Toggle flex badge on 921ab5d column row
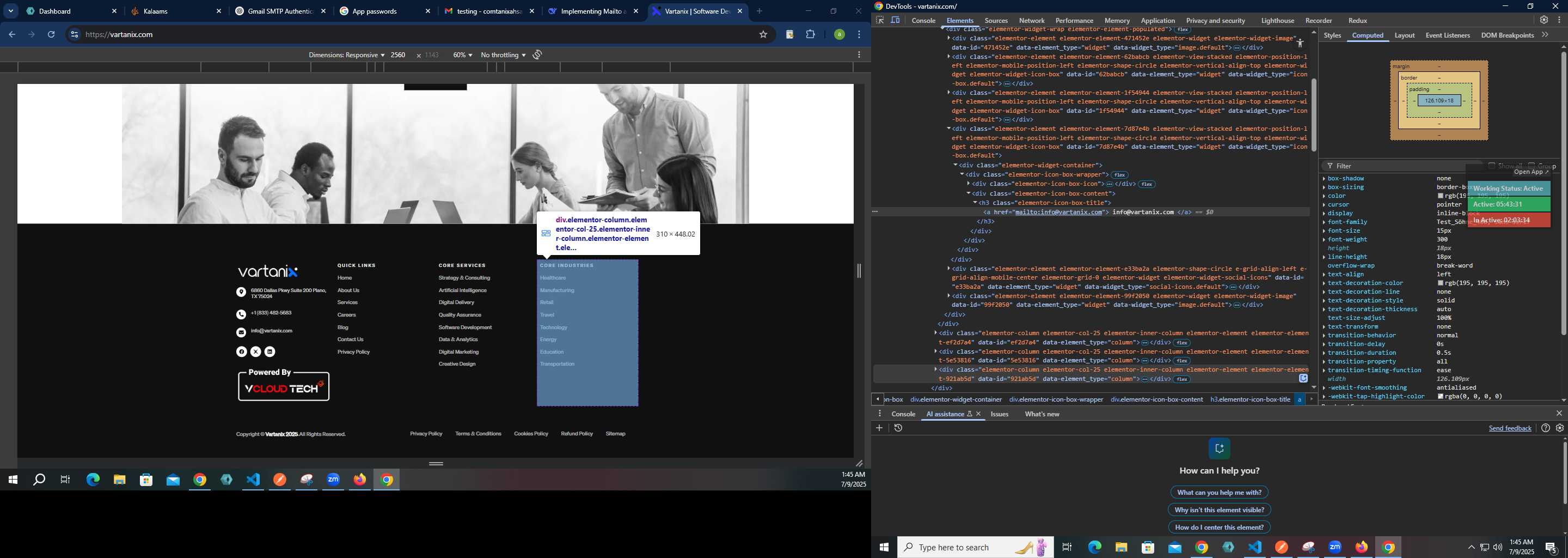This screenshot has width=1568, height=558. [x=1182, y=379]
